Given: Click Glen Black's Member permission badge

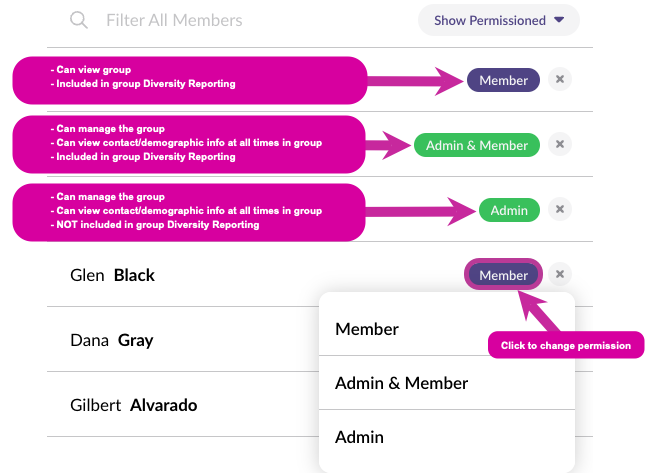Looking at the screenshot, I should click(503, 275).
